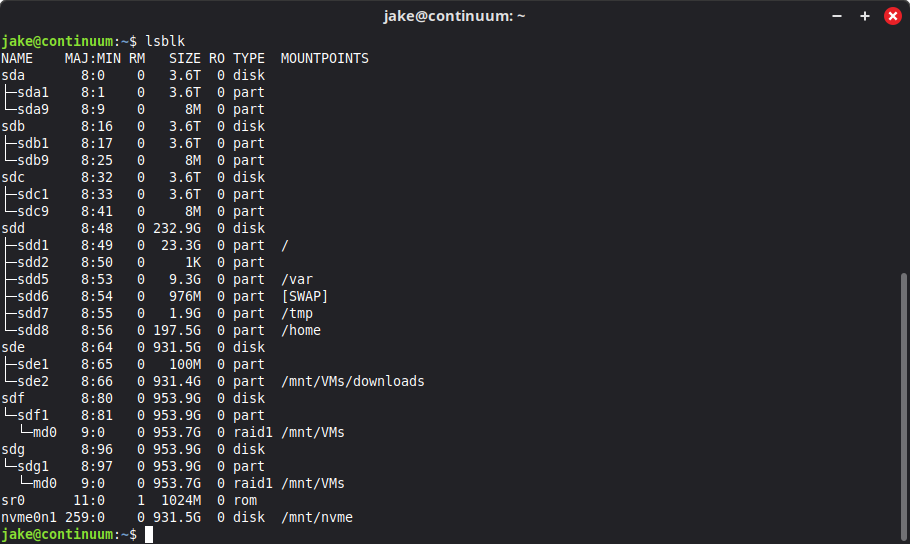
Task: Click the NAME column header
Action: point(18,58)
